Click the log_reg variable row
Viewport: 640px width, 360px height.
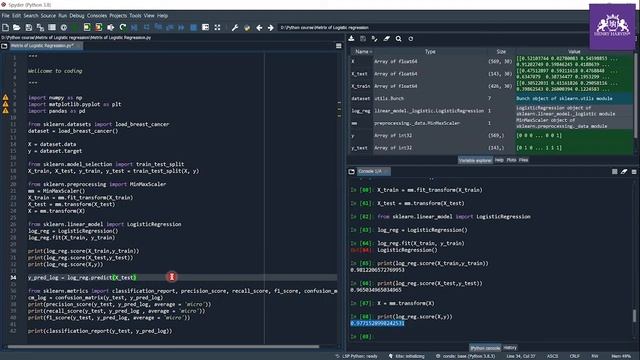(492, 111)
